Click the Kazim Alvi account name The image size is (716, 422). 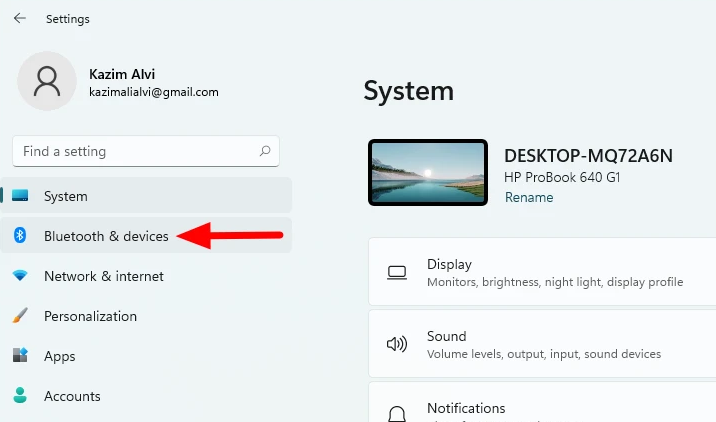point(122,74)
